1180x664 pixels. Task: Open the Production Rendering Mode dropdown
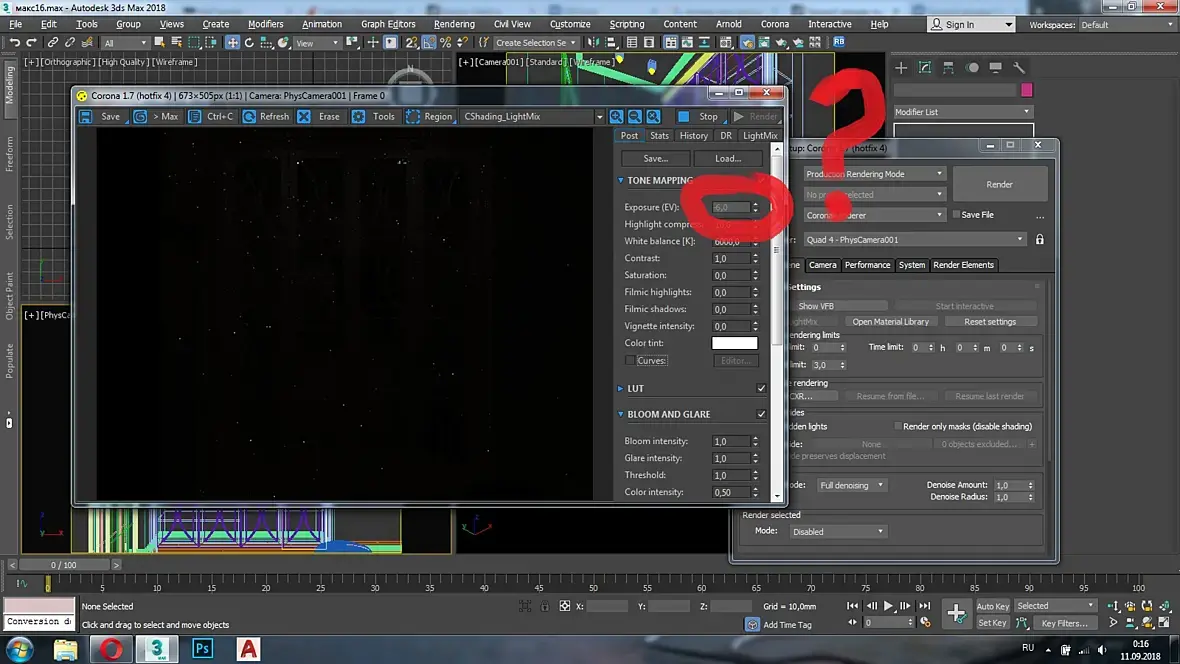(874, 174)
